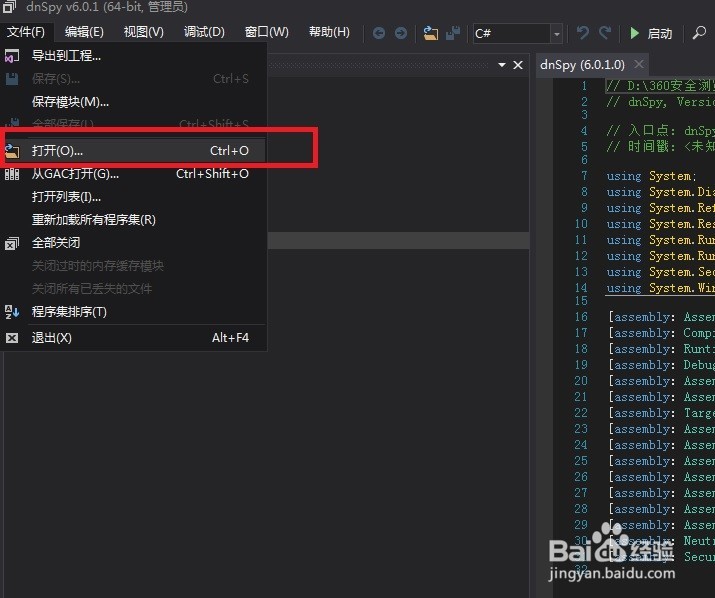Click the open file toolbar icon

(x=430, y=33)
